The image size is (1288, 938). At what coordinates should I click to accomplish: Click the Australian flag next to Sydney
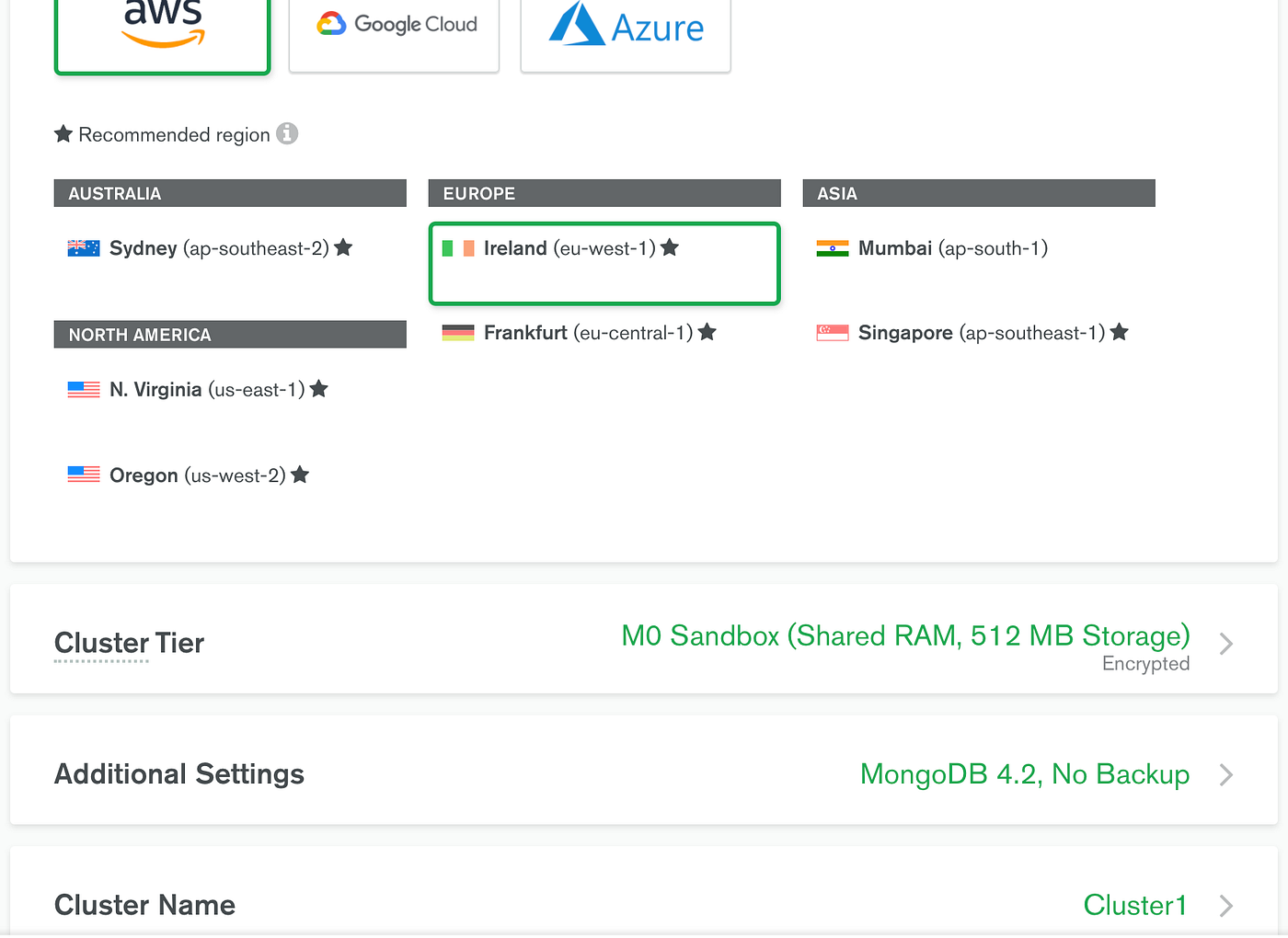tap(83, 246)
